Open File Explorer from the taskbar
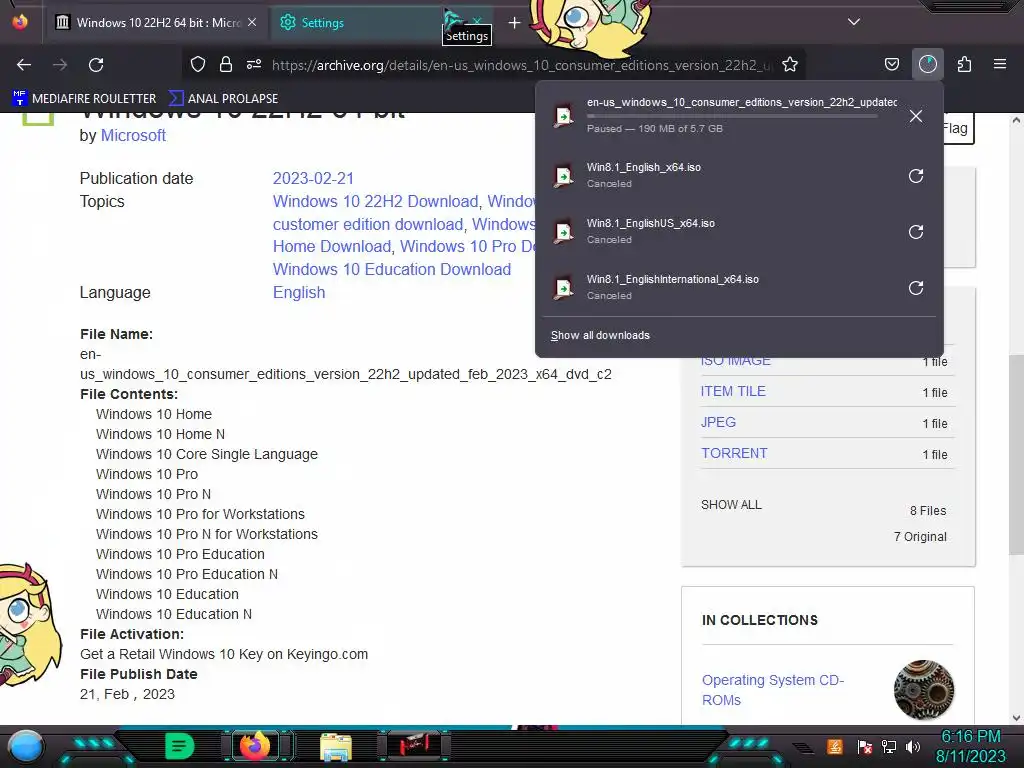 click(336, 747)
